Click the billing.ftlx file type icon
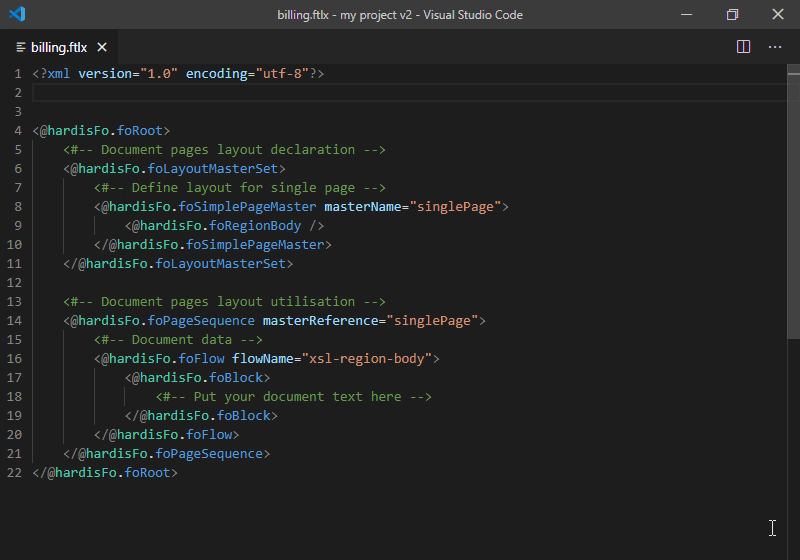The height and width of the screenshot is (560, 800). [20, 47]
